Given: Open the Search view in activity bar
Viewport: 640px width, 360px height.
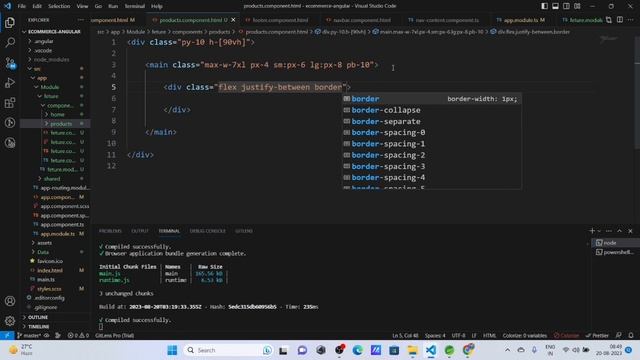Looking at the screenshot, I should pyautogui.click(x=10, y=42).
